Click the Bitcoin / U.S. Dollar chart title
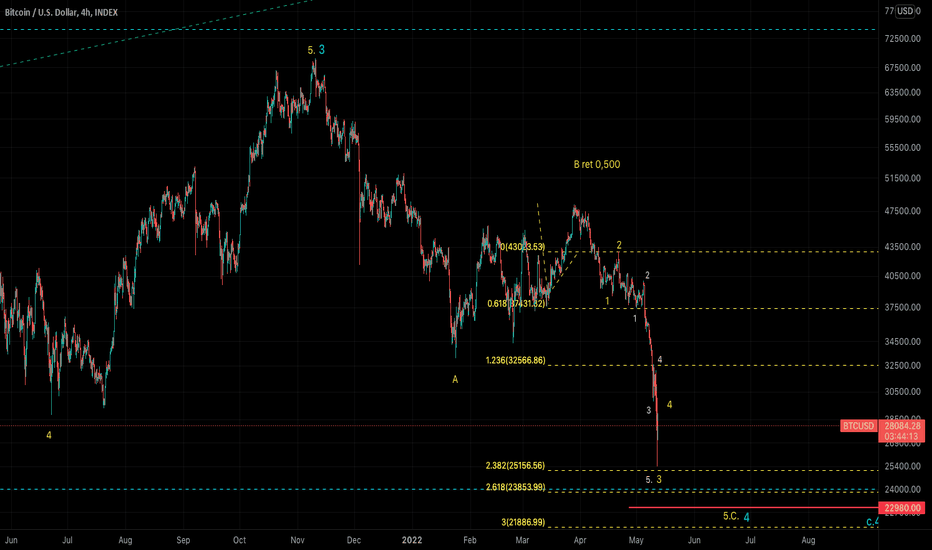The image size is (932, 550). click(61, 12)
